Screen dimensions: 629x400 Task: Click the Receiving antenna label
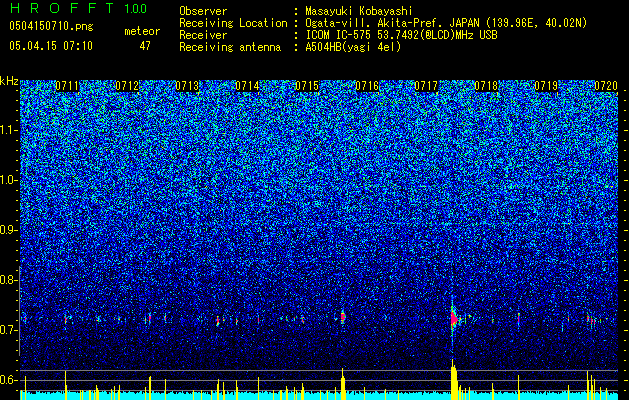coord(230,47)
